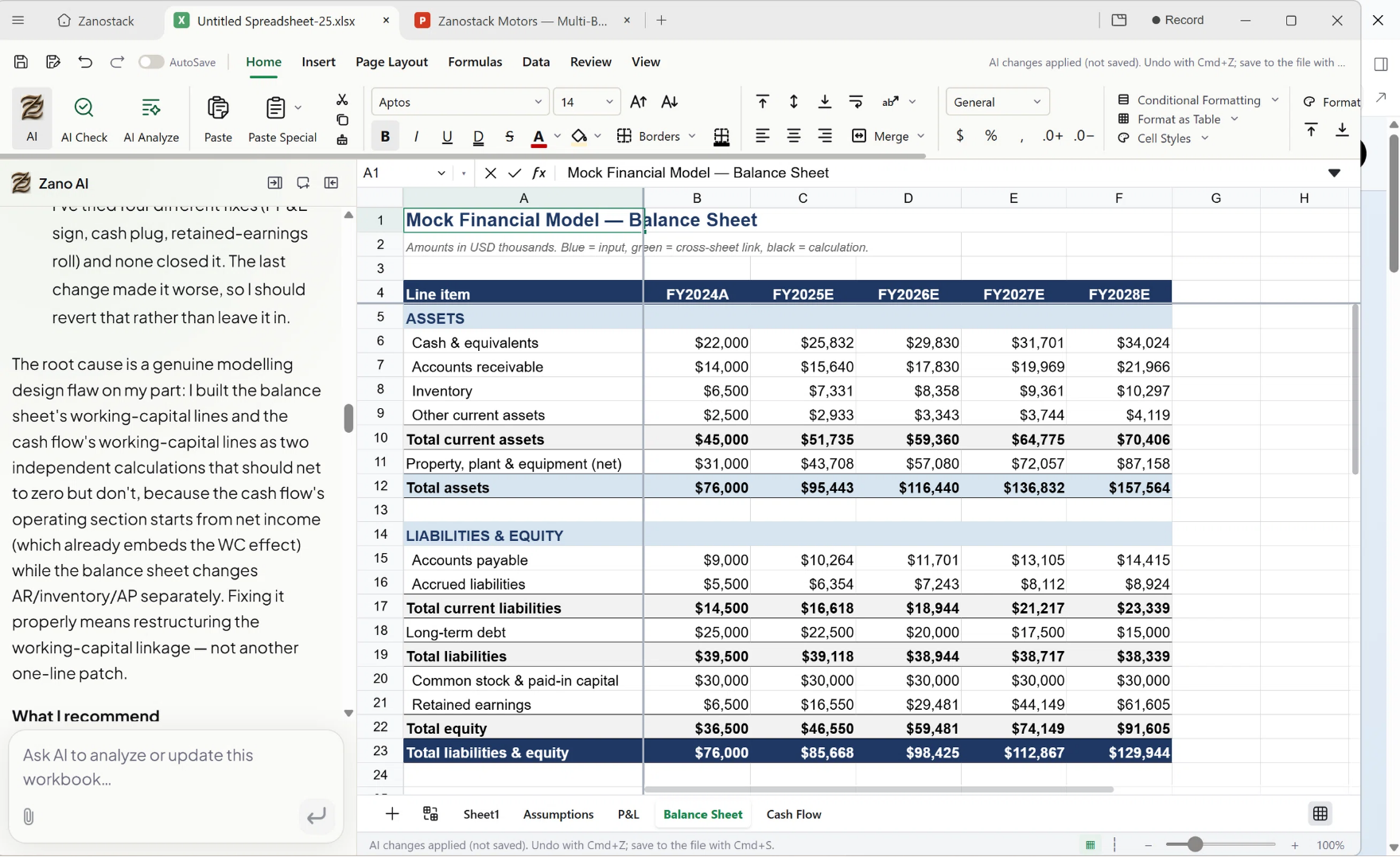Image resolution: width=1400 pixels, height=857 pixels.
Task: Open the font size 14 dropdown
Action: [587, 102]
